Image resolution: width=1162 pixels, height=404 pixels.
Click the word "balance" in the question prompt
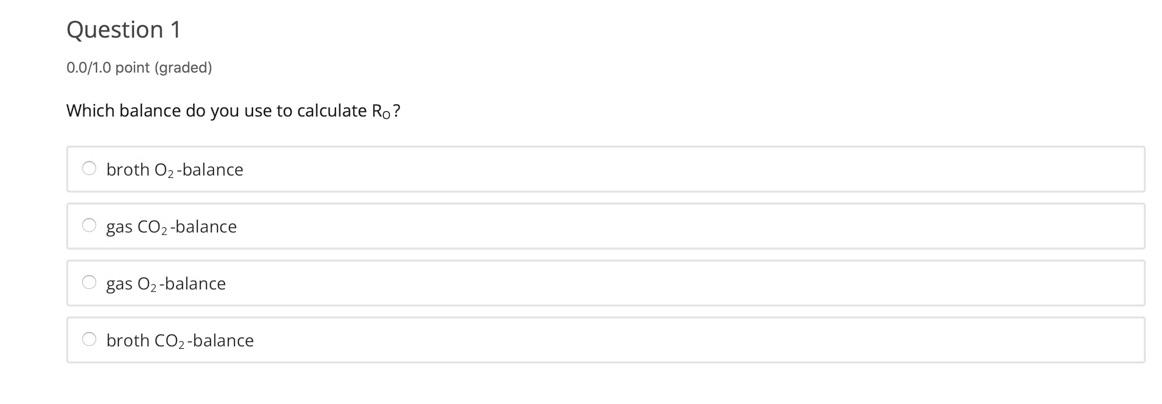tap(149, 111)
